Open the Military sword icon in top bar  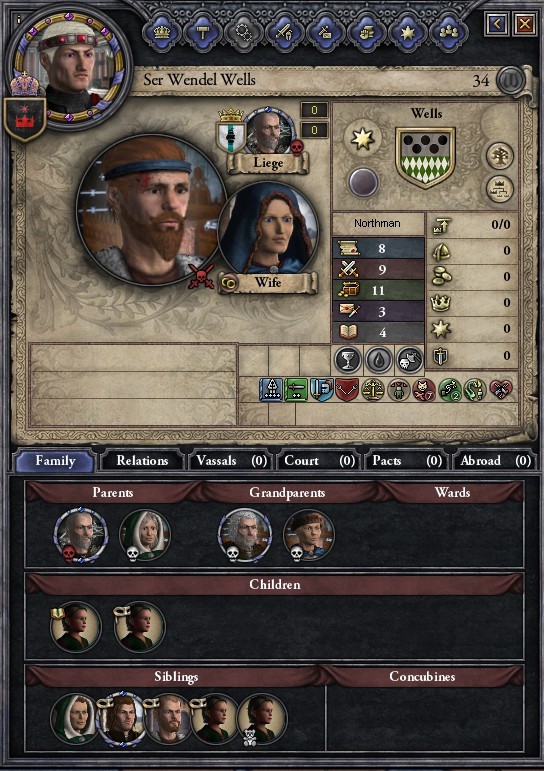coord(284,32)
